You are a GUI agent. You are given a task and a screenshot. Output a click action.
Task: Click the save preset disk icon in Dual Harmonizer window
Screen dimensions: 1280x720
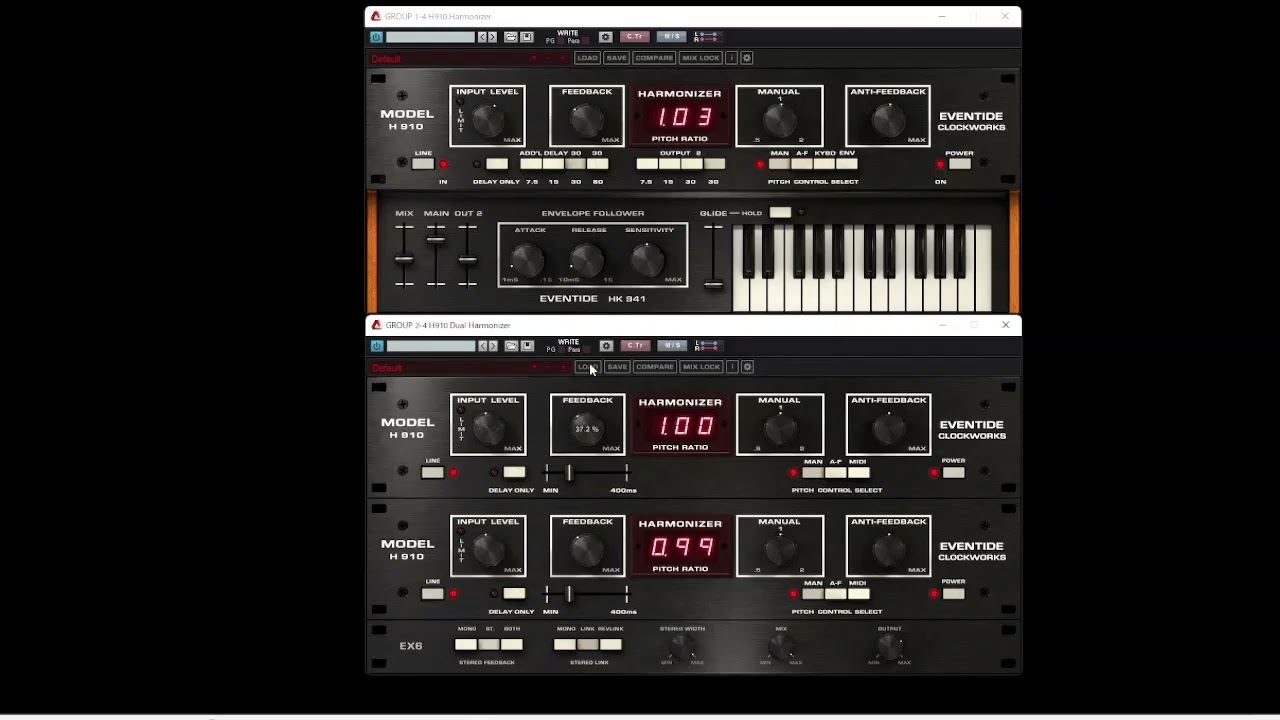pos(527,346)
